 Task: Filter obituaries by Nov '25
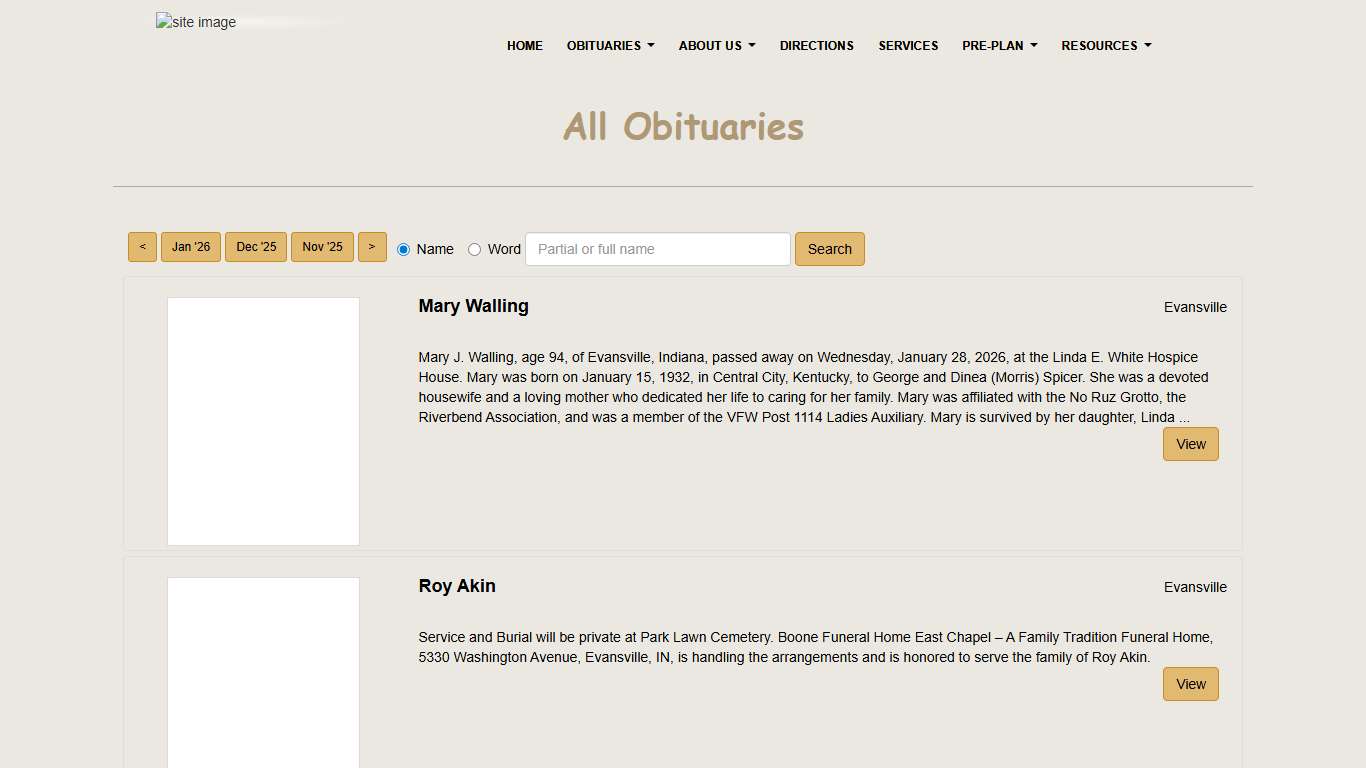322,246
